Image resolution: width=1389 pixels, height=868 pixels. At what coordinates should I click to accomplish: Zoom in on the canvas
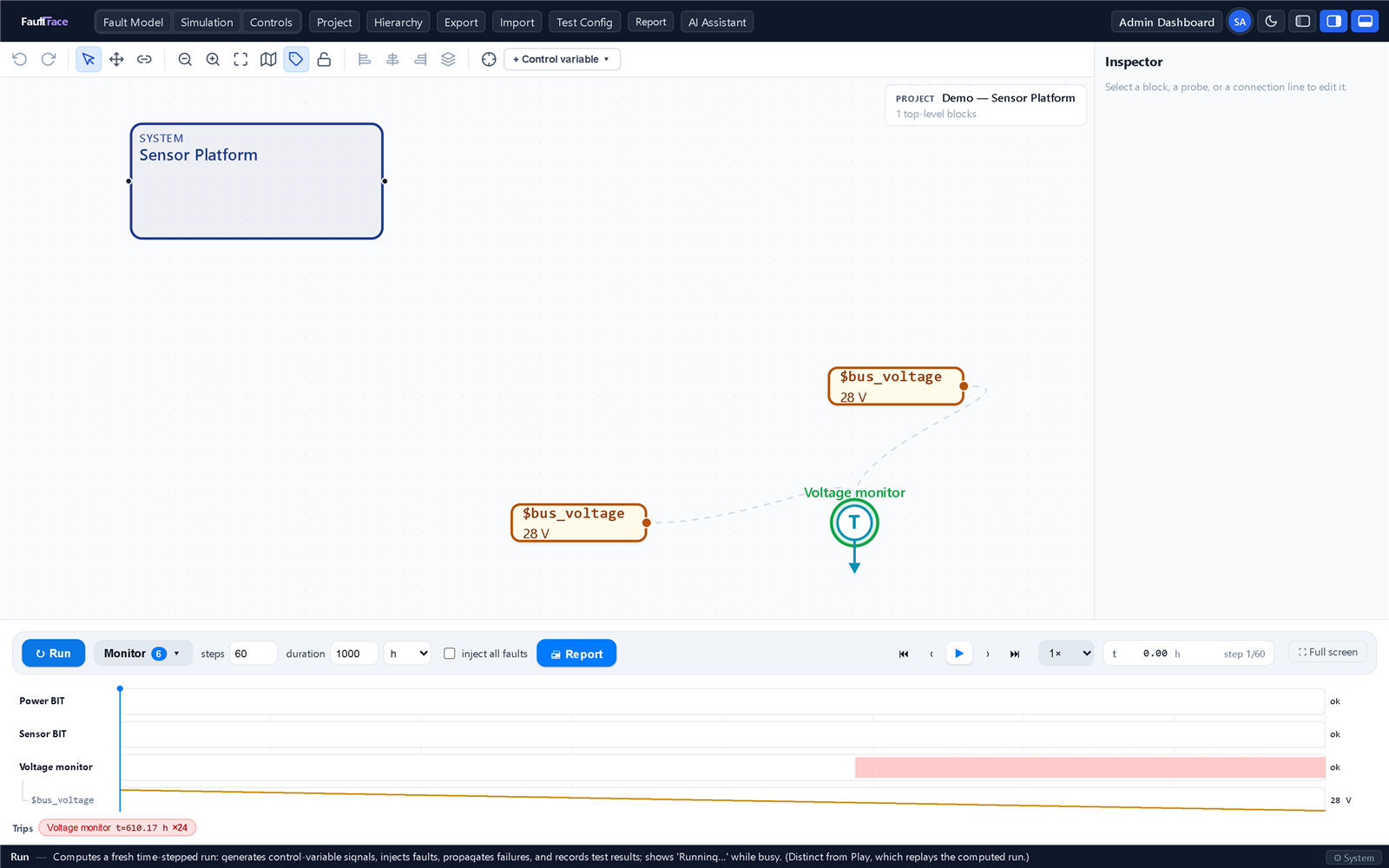coord(213,59)
